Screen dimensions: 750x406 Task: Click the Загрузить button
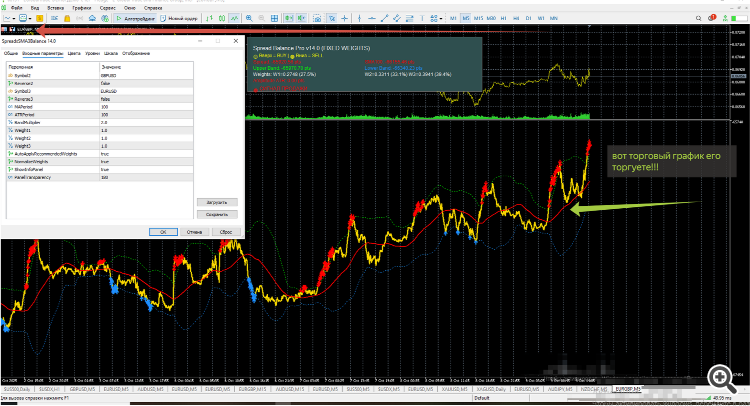(217, 202)
